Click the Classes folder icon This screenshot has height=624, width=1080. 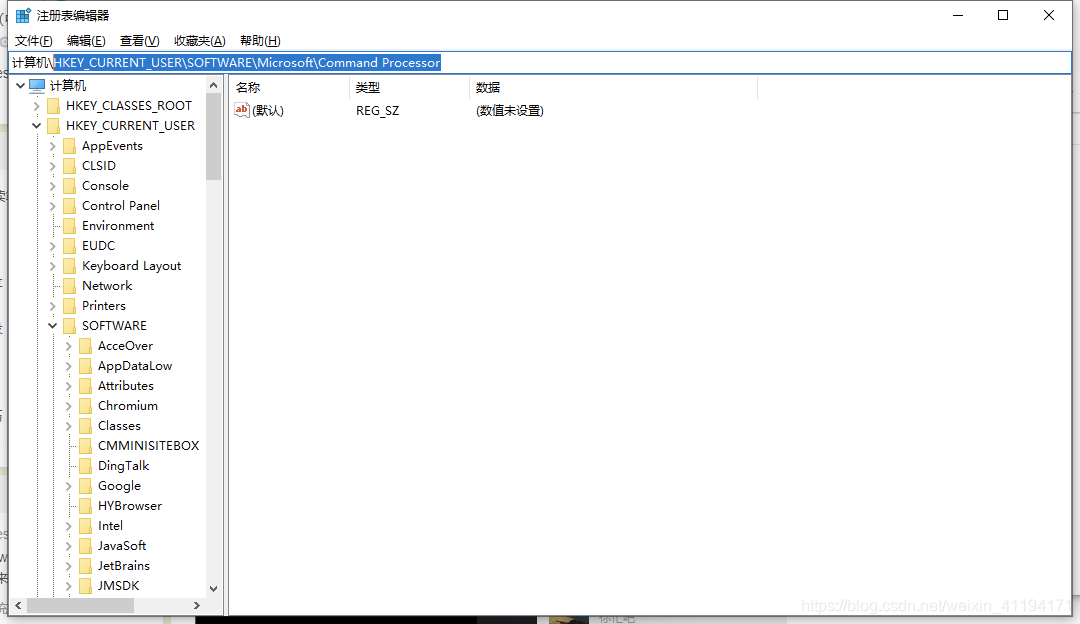[85, 426]
